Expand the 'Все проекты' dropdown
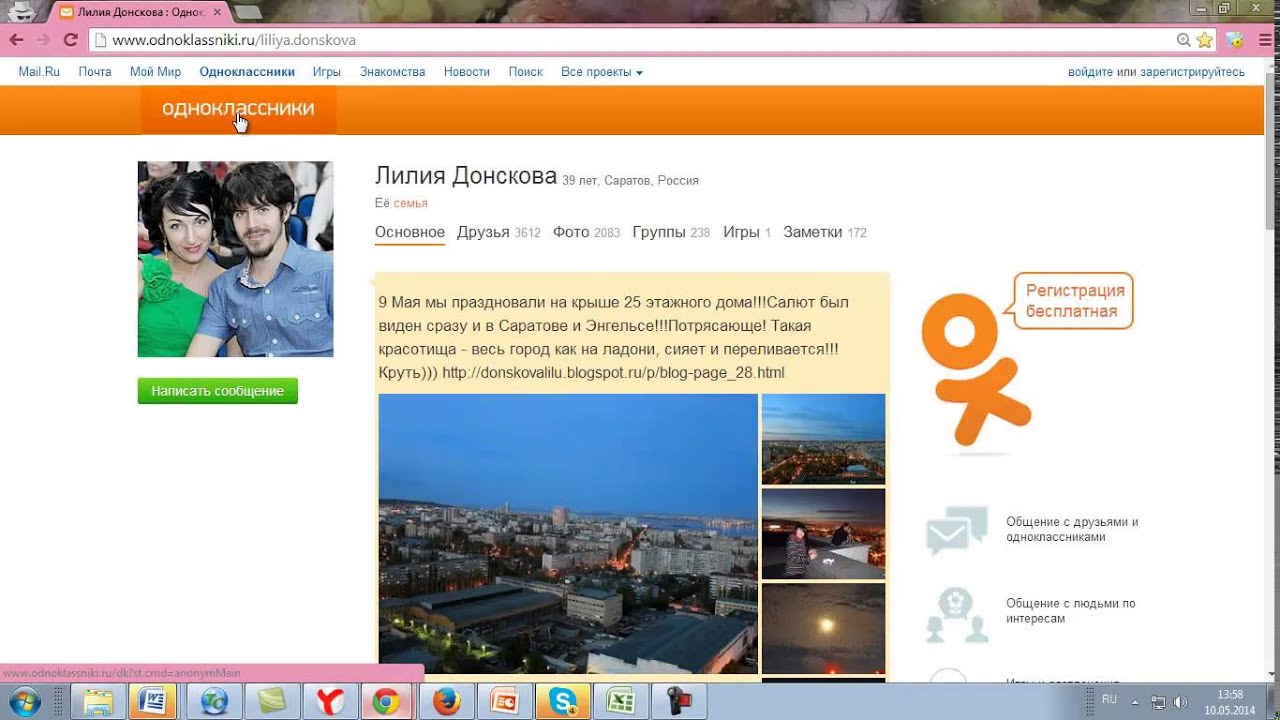The image size is (1280, 720). pyautogui.click(x=601, y=72)
